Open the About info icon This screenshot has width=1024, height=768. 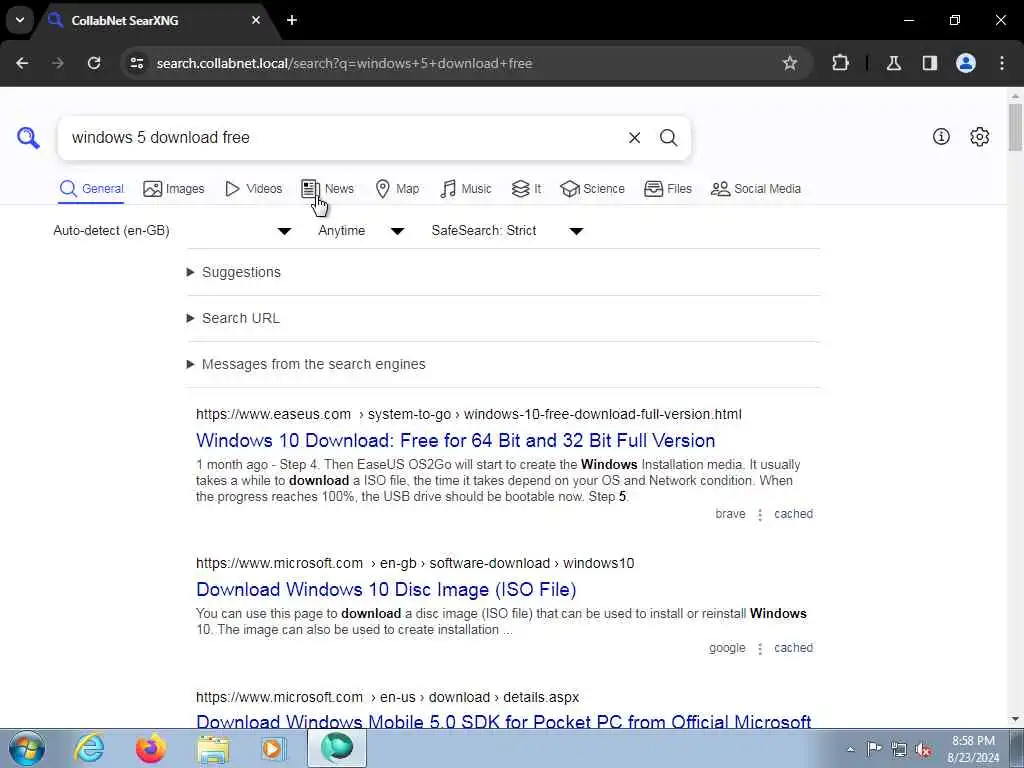point(941,136)
